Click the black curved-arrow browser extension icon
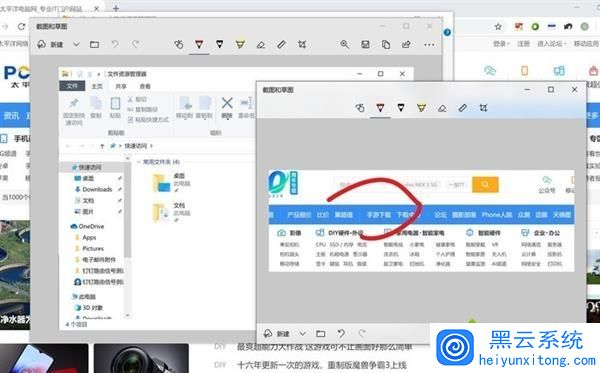Image resolution: width=600 pixels, height=373 pixels. (x=568, y=26)
